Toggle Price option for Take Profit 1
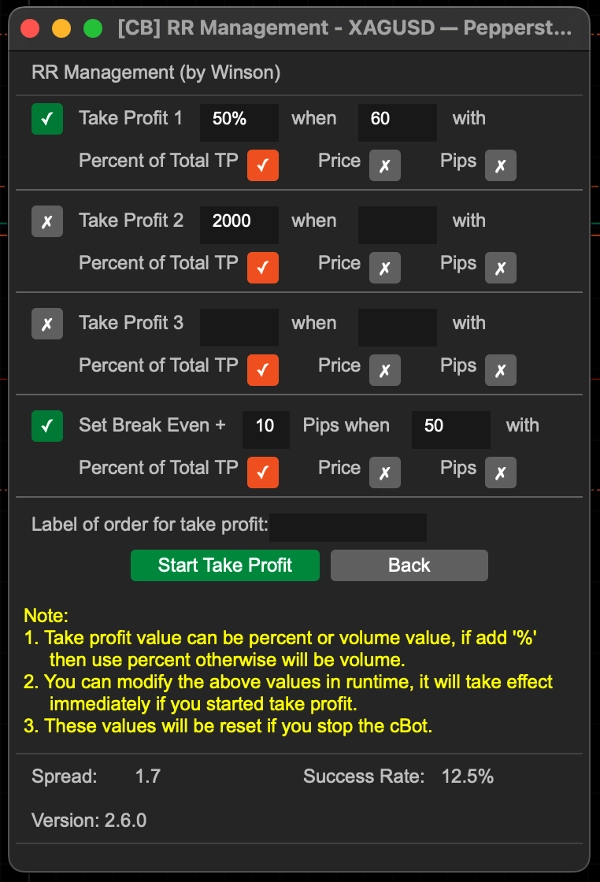 (385, 164)
